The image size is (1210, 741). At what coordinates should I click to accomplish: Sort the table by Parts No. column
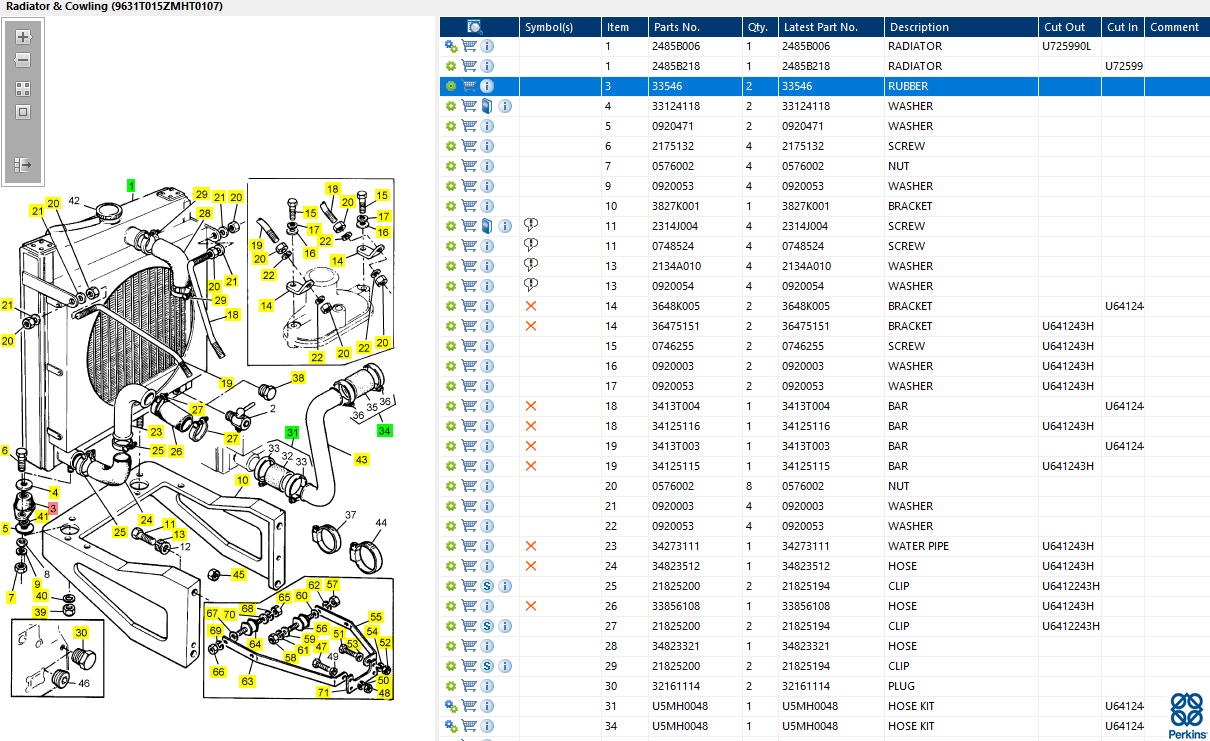click(x=676, y=27)
